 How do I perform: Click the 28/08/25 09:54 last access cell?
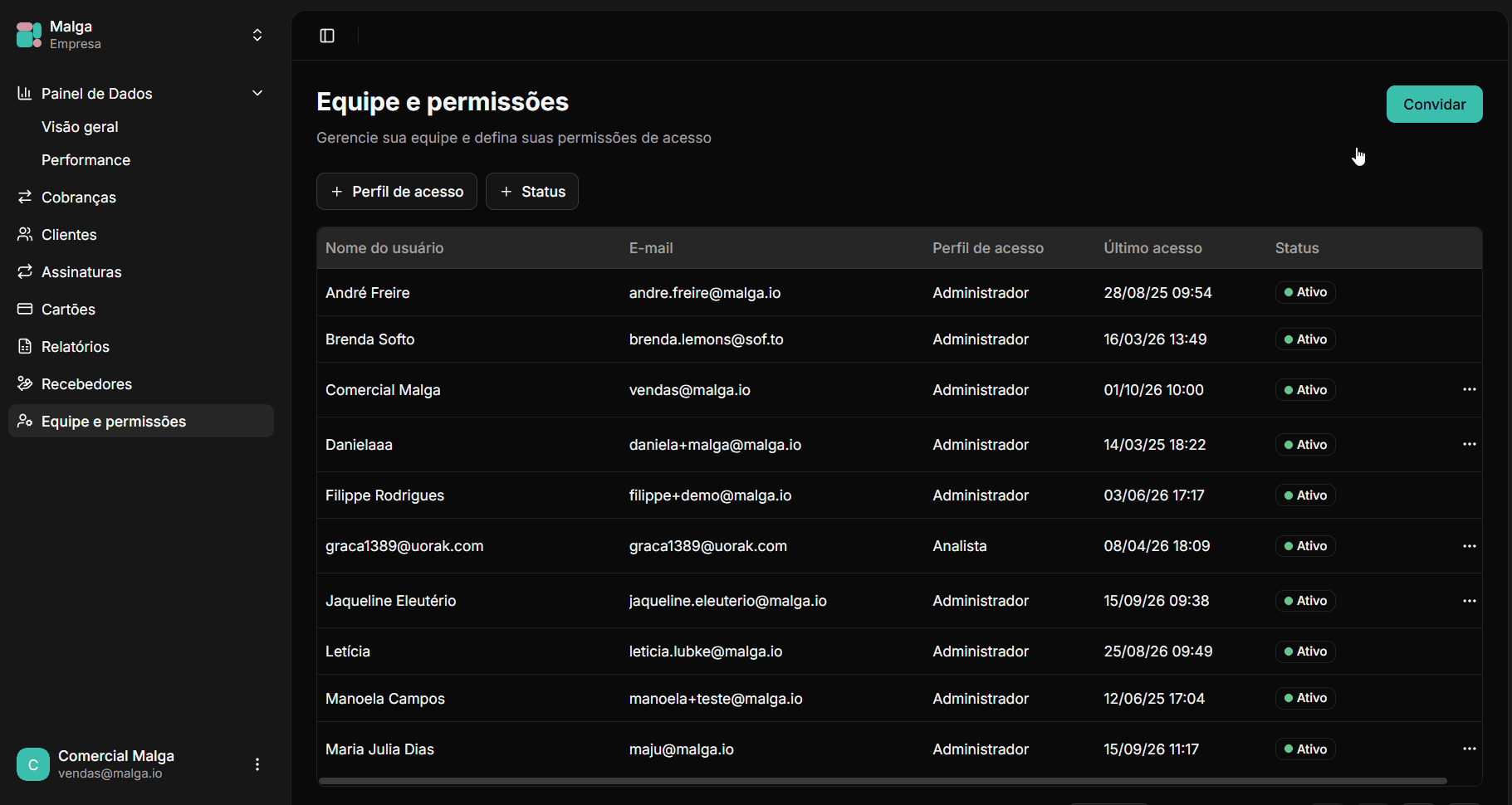click(1157, 293)
